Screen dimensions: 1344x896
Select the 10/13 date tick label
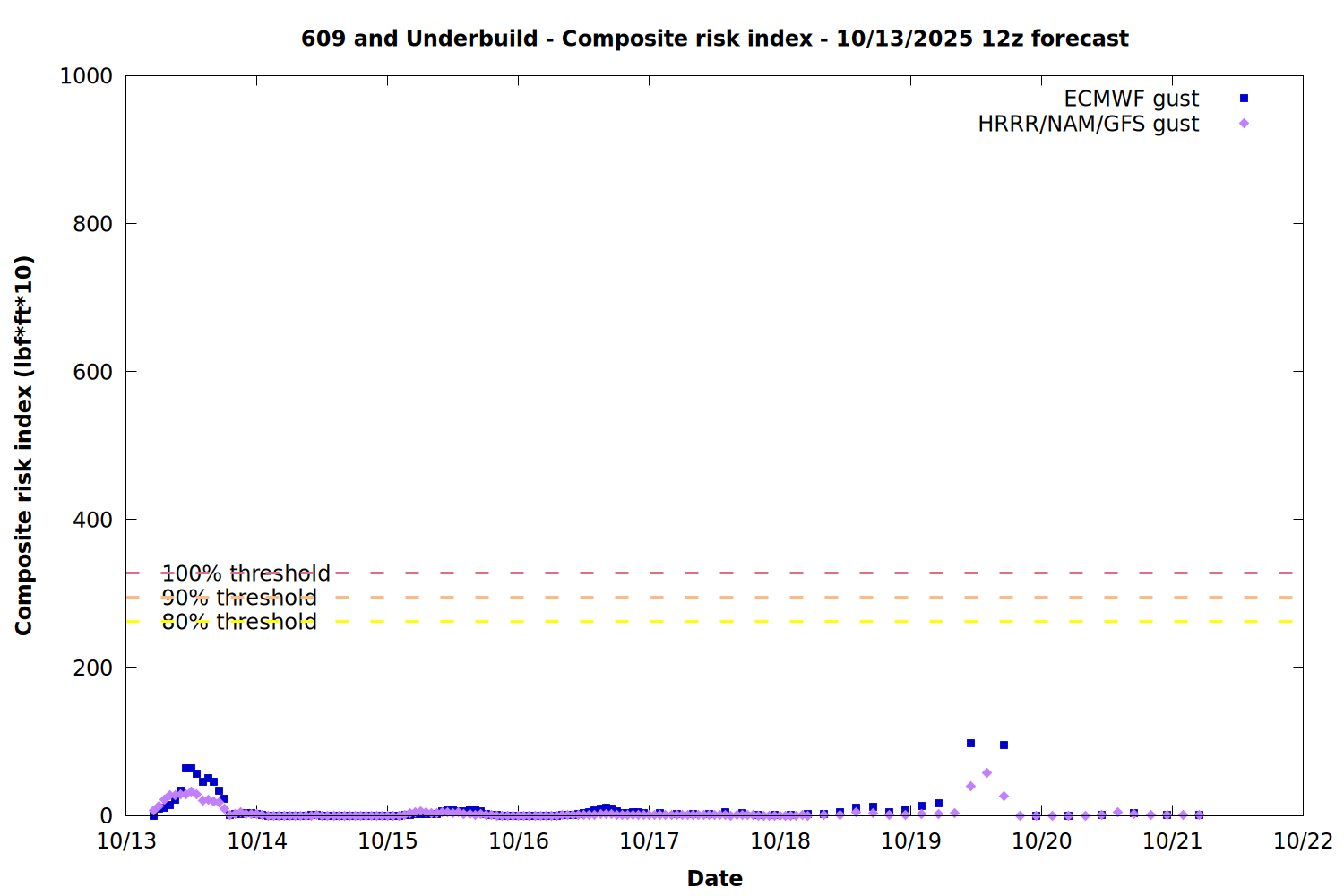126,841
